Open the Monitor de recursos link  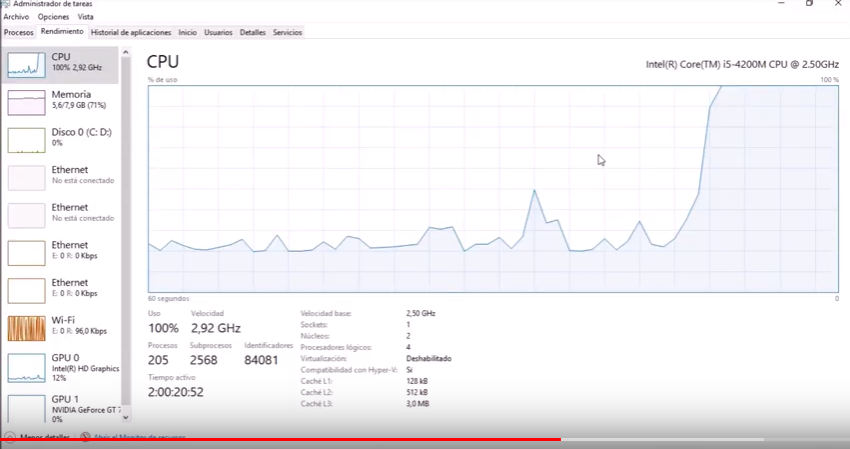click(x=140, y=437)
